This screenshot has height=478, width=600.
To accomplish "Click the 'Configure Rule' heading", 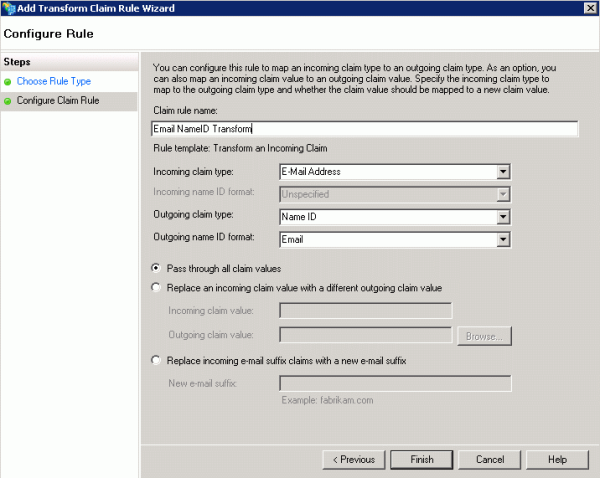I will pyautogui.click(x=49, y=34).
